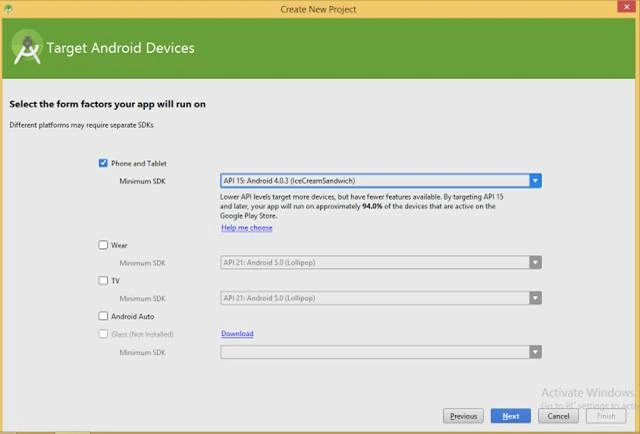Go back with the Previous button
This screenshot has height=434, width=640.
(x=463, y=416)
